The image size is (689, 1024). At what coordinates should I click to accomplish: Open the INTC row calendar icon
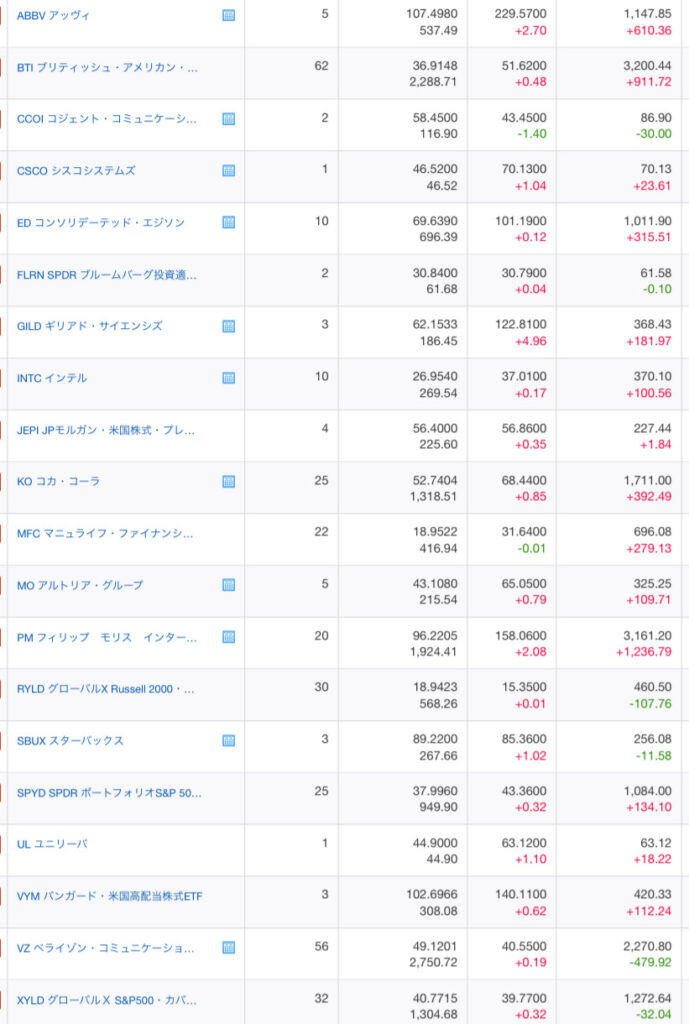[229, 378]
